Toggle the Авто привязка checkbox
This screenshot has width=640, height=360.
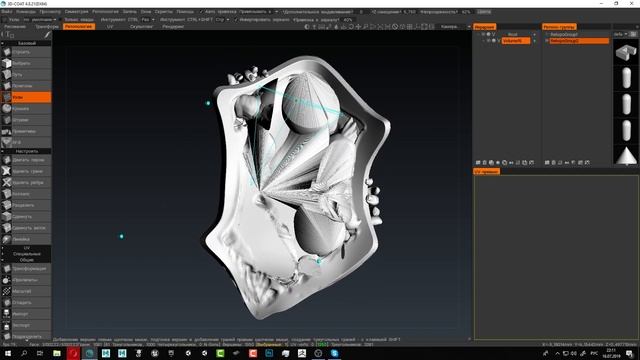[x=201, y=12]
